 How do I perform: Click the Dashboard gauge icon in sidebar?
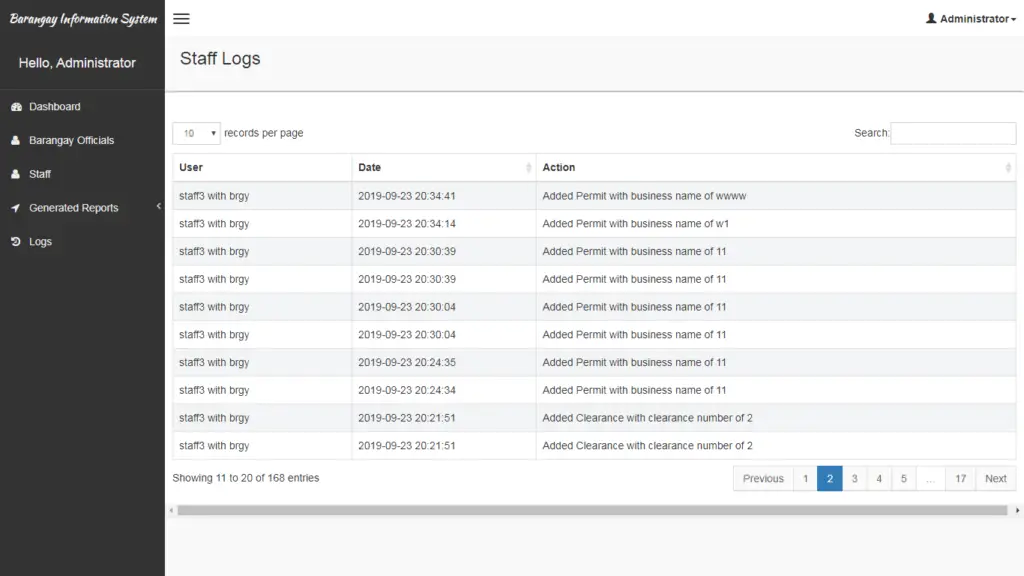pyautogui.click(x=17, y=106)
